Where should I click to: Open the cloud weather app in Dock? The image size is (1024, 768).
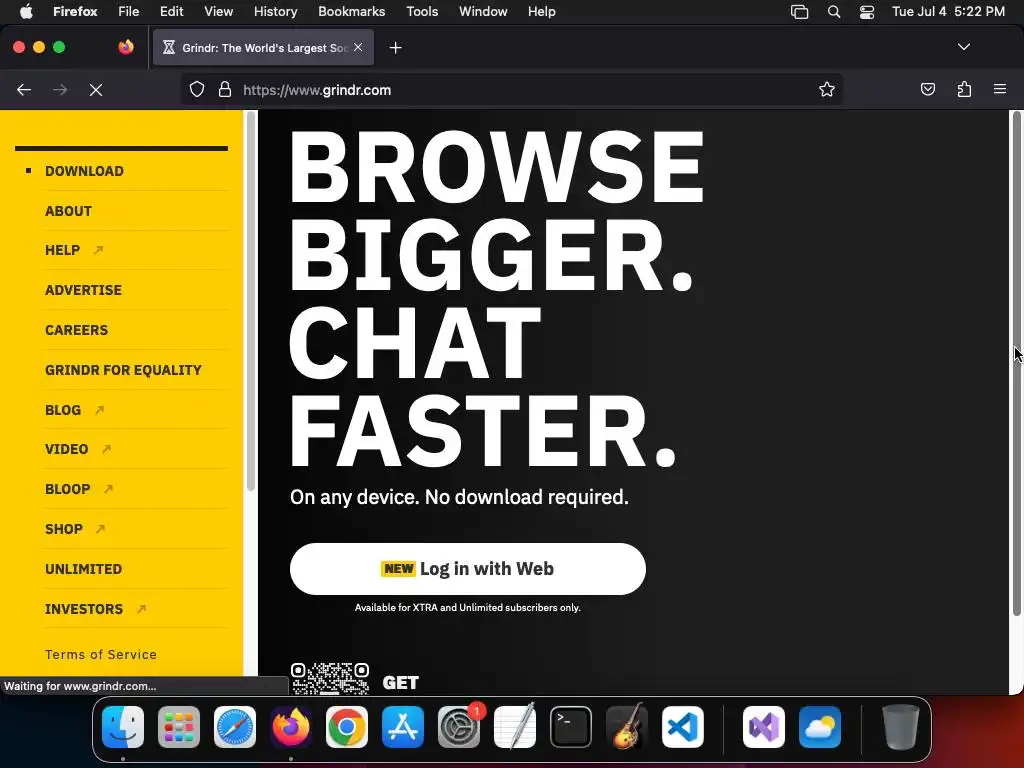(820, 727)
